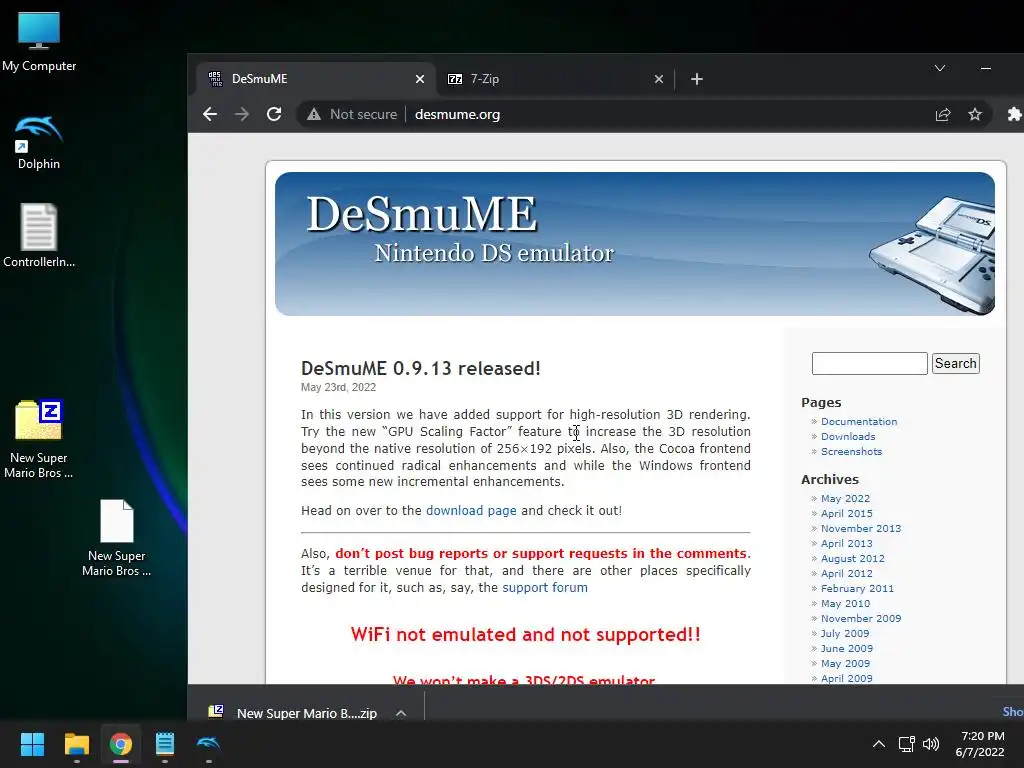Open Documentation page link

click(859, 422)
